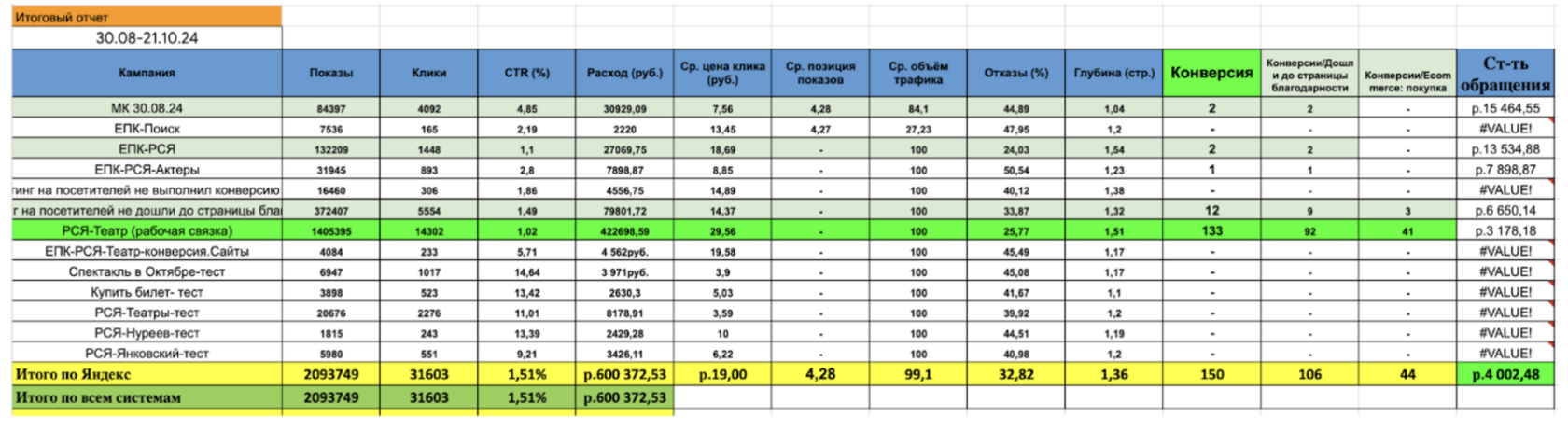The width and height of the screenshot is (1568, 431).
Task: Click the 'CTR (%)' header cell
Action: (526, 73)
